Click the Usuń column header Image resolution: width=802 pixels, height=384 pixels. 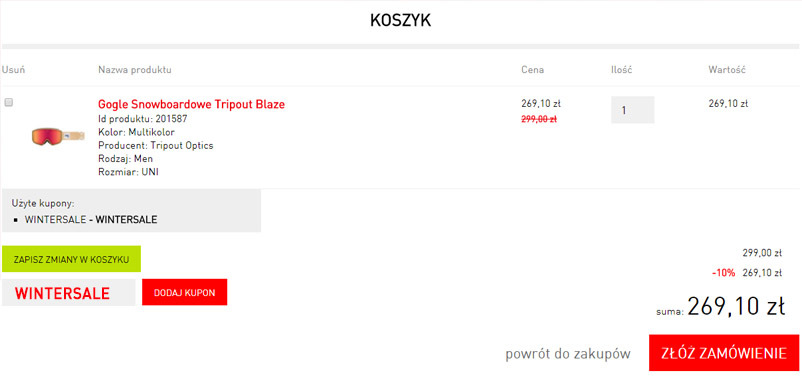pyautogui.click(x=13, y=70)
